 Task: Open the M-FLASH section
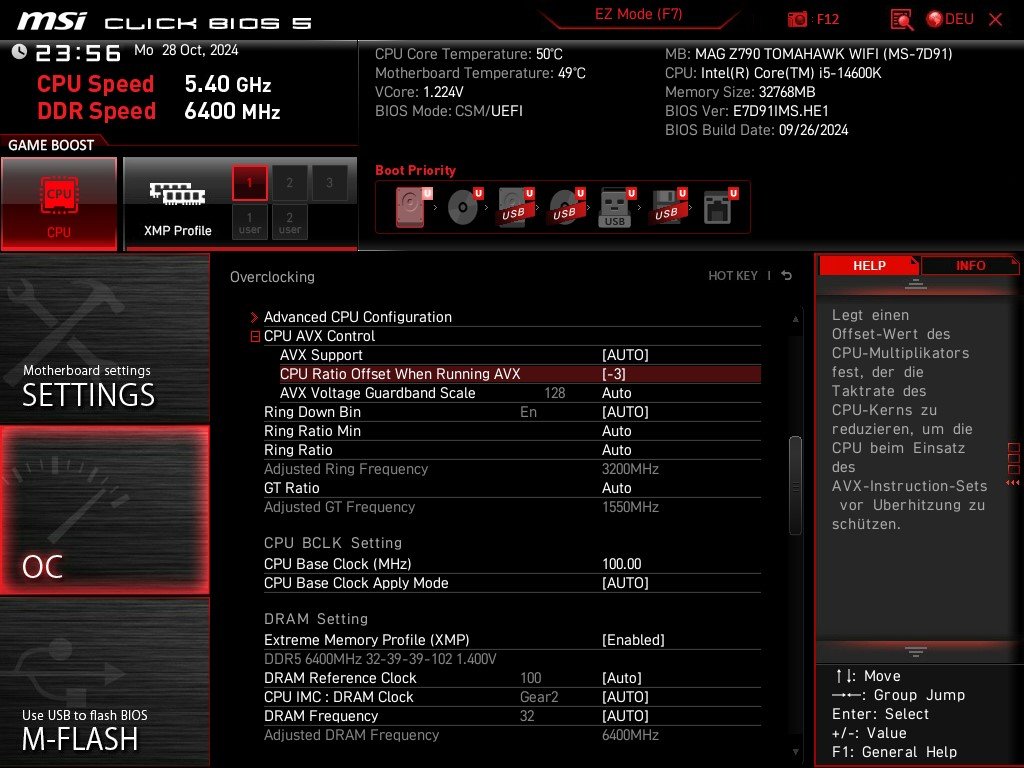[104, 682]
